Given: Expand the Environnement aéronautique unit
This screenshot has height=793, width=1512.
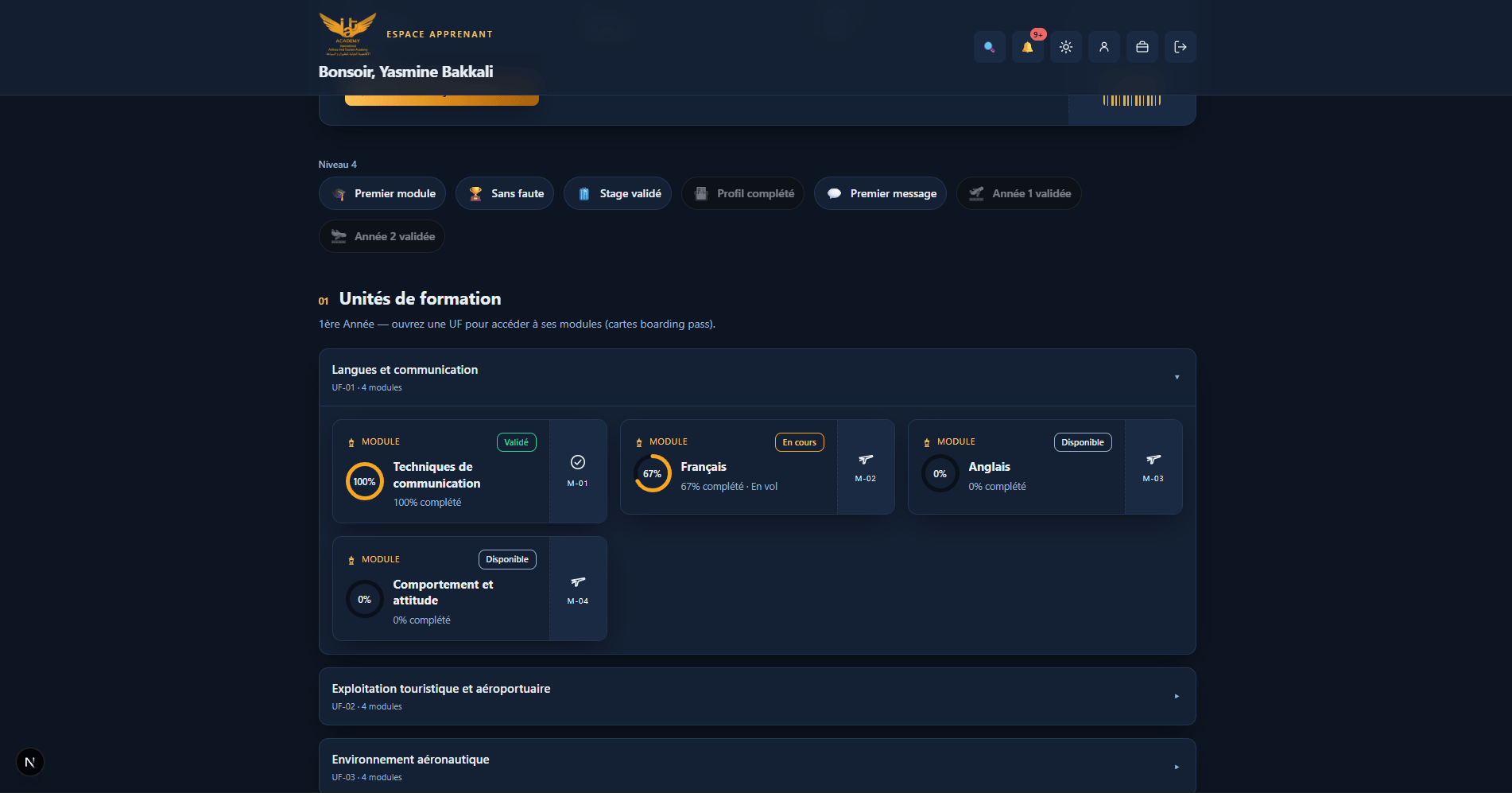Looking at the screenshot, I should (757, 767).
